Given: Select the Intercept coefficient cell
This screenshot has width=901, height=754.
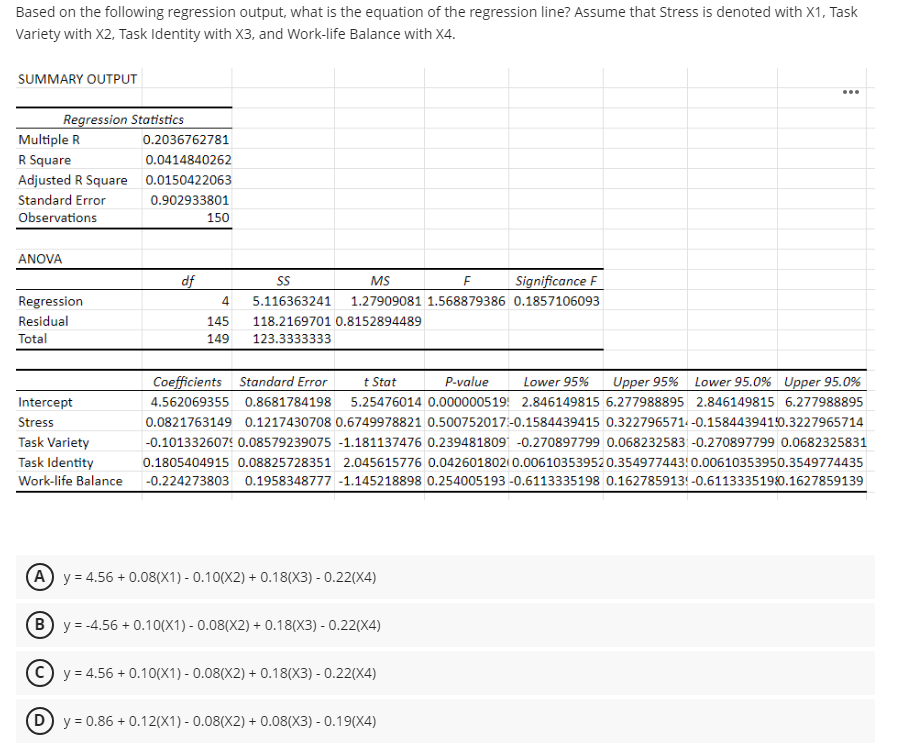Looking at the screenshot, I should pos(190,402).
